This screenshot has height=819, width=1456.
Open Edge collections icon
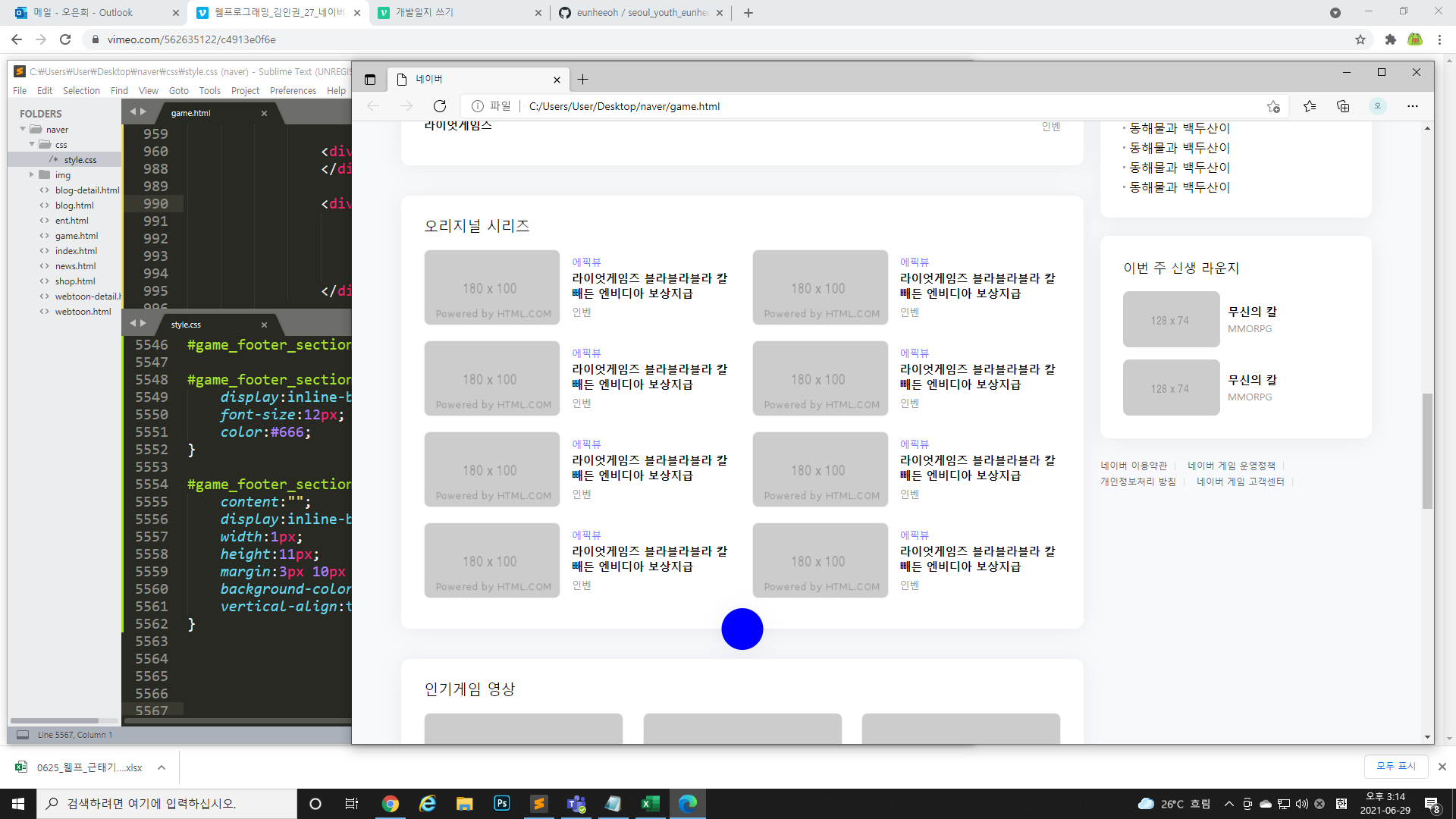[1343, 106]
